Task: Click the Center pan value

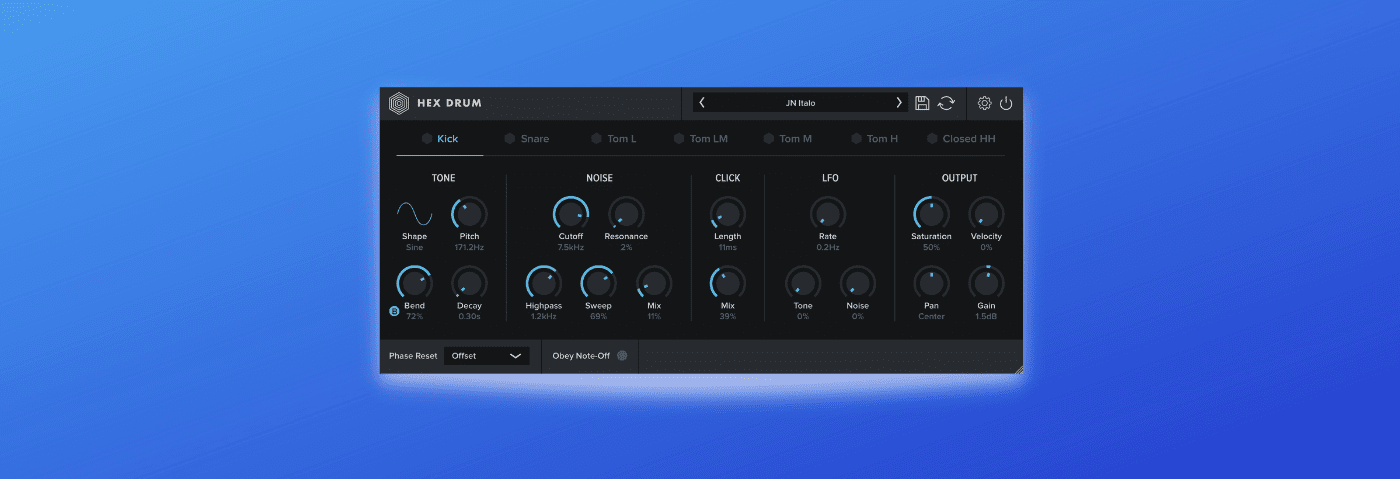Action: [x=931, y=317]
